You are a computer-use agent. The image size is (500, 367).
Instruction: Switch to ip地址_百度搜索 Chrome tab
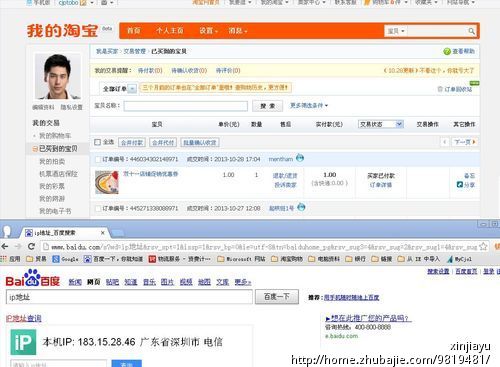[x=65, y=233]
